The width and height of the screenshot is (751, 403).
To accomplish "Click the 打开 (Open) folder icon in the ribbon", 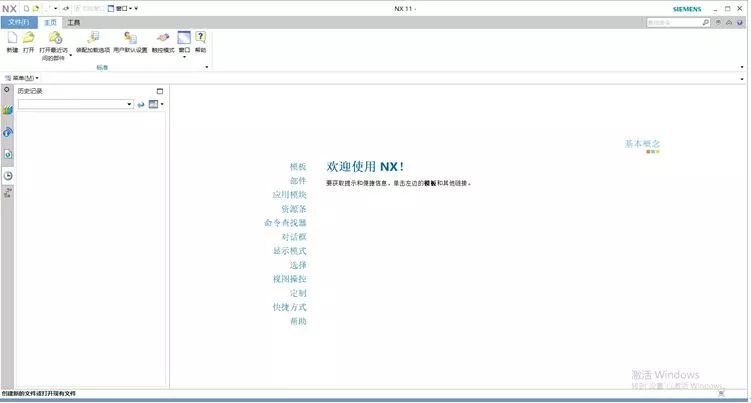I will (29, 38).
